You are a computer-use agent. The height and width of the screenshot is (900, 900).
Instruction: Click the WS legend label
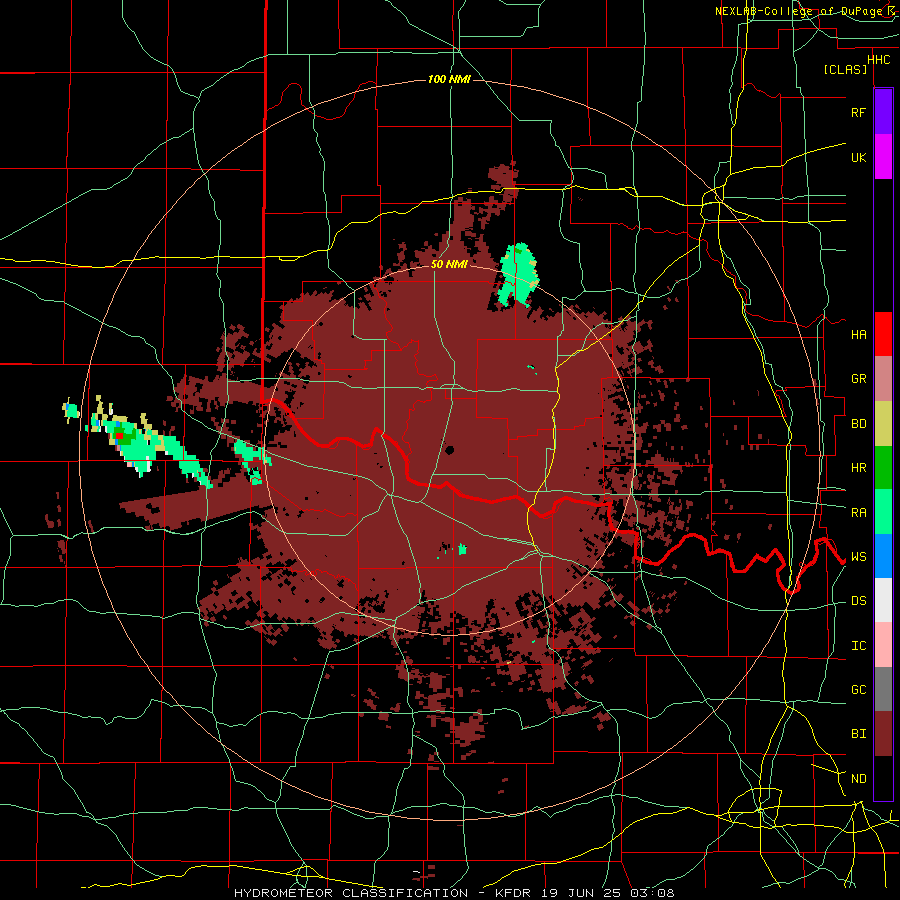click(x=858, y=557)
